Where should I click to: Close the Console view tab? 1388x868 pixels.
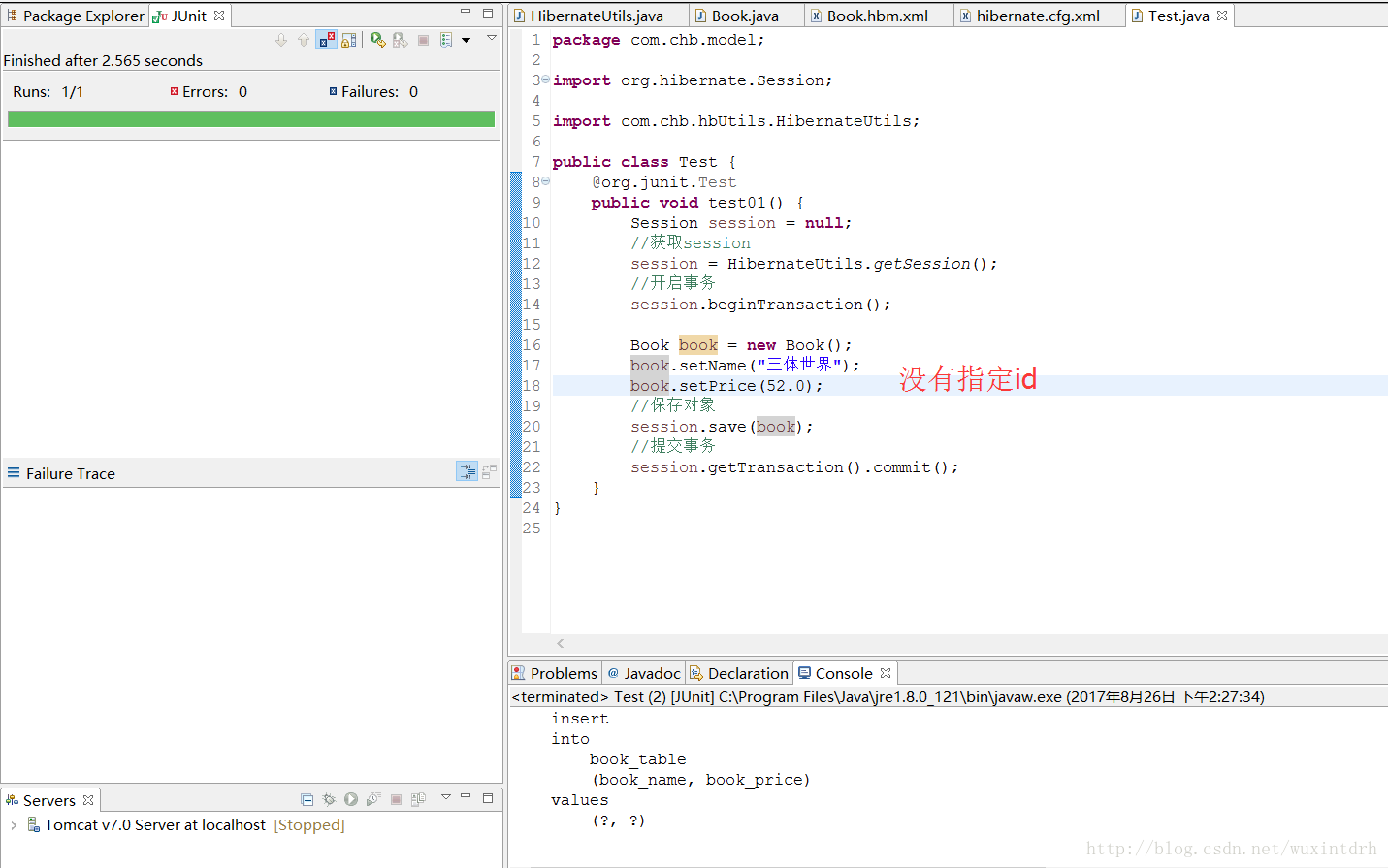pos(886,673)
